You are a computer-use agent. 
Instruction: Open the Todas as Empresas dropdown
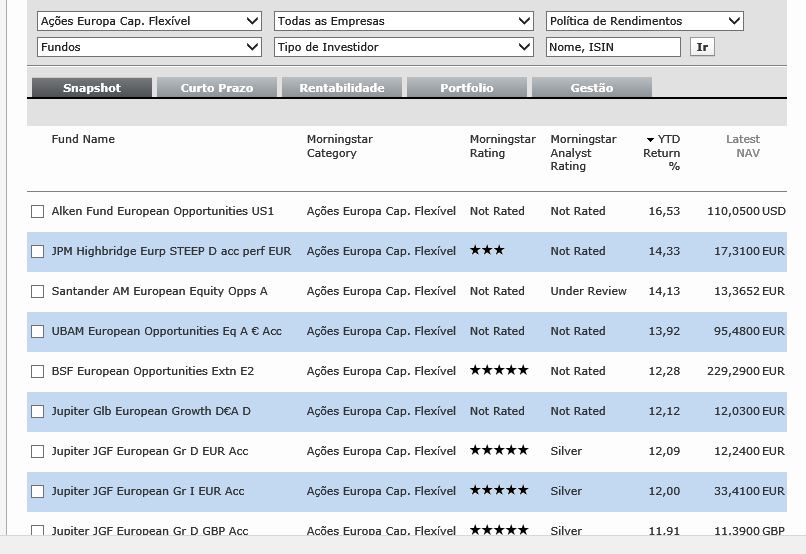[x=404, y=21]
